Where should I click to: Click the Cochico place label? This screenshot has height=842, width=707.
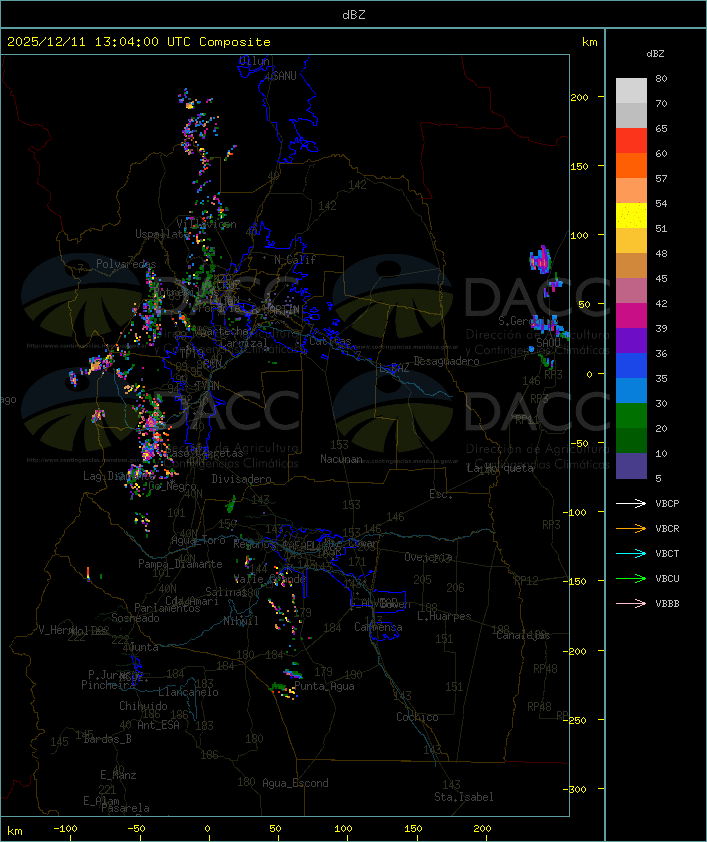(x=417, y=717)
